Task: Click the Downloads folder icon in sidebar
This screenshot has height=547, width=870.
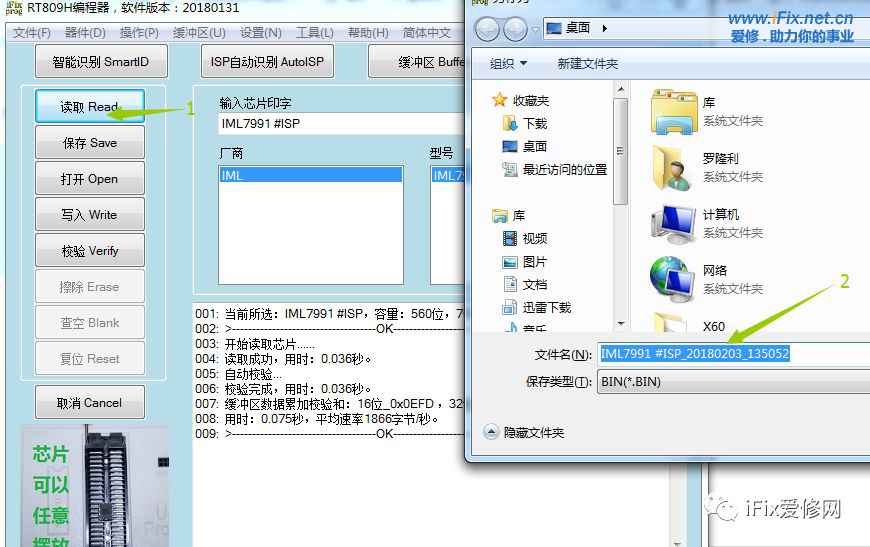Action: pos(509,123)
